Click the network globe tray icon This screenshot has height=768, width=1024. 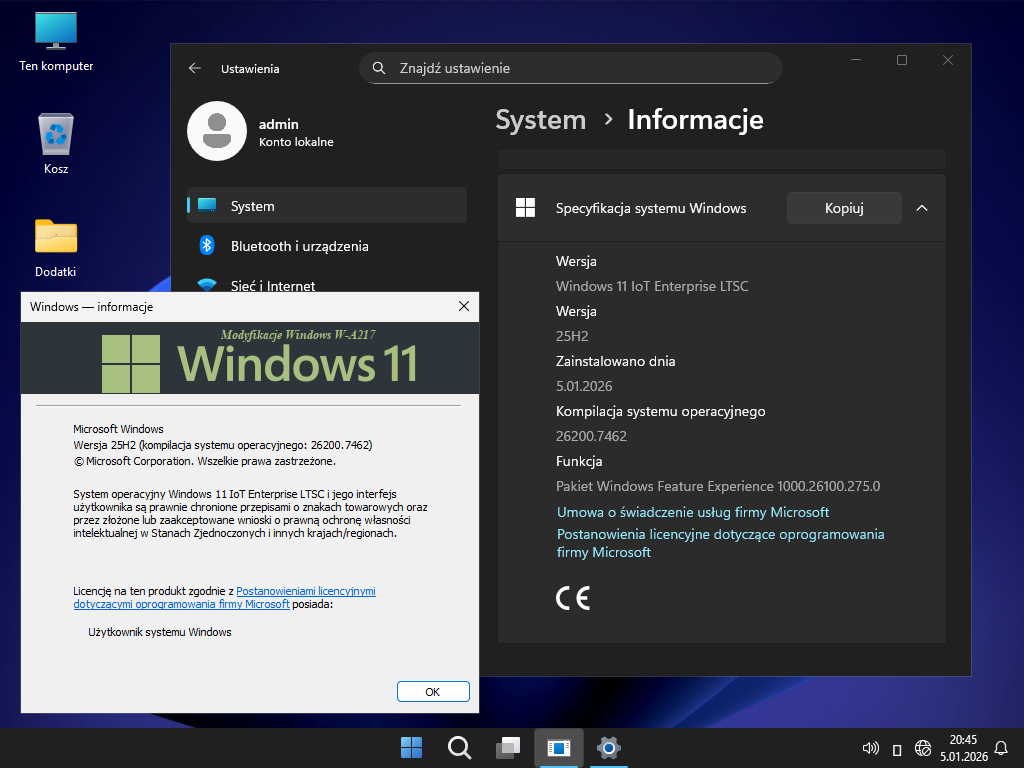click(x=923, y=748)
